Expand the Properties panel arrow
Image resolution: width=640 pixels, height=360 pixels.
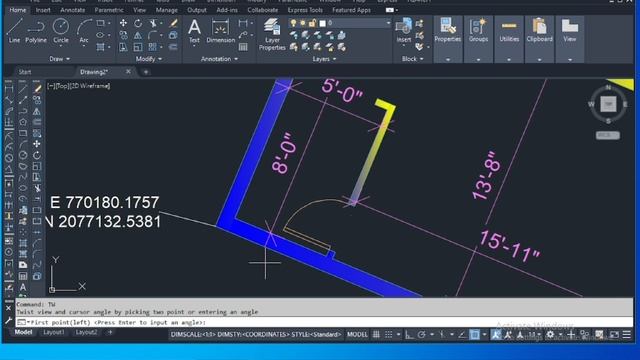[448, 60]
